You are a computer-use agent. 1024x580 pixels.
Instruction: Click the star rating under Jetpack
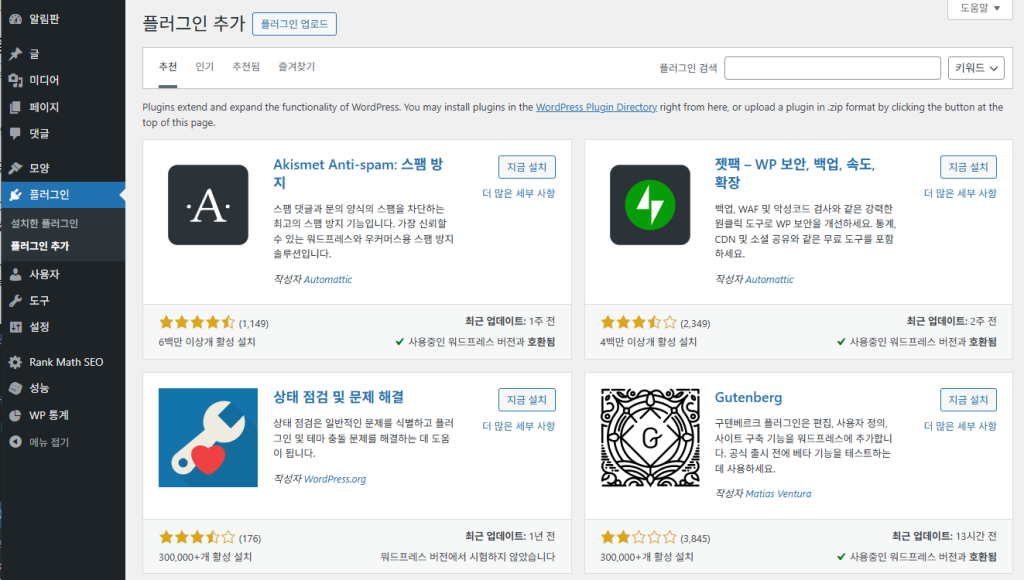click(637, 323)
